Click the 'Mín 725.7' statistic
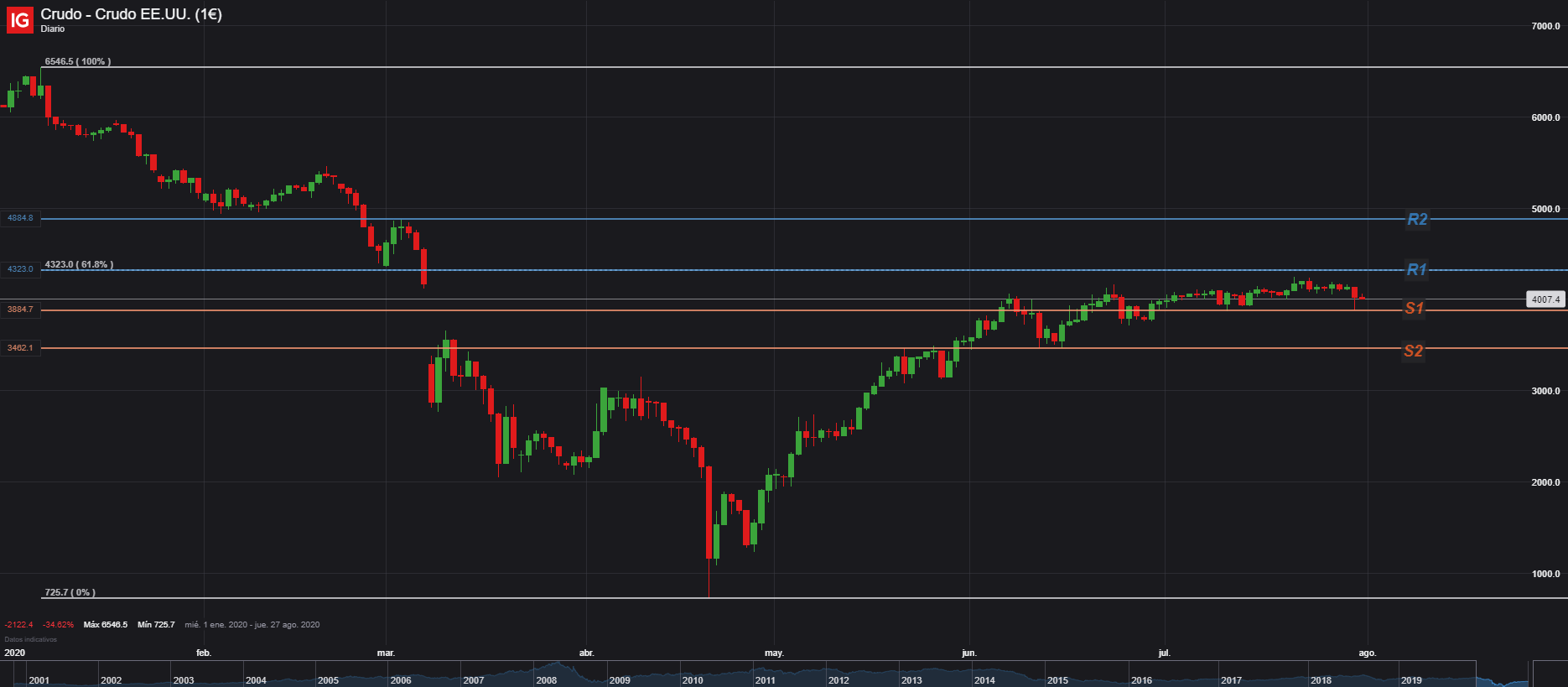The width and height of the screenshot is (1568, 687). [x=156, y=625]
